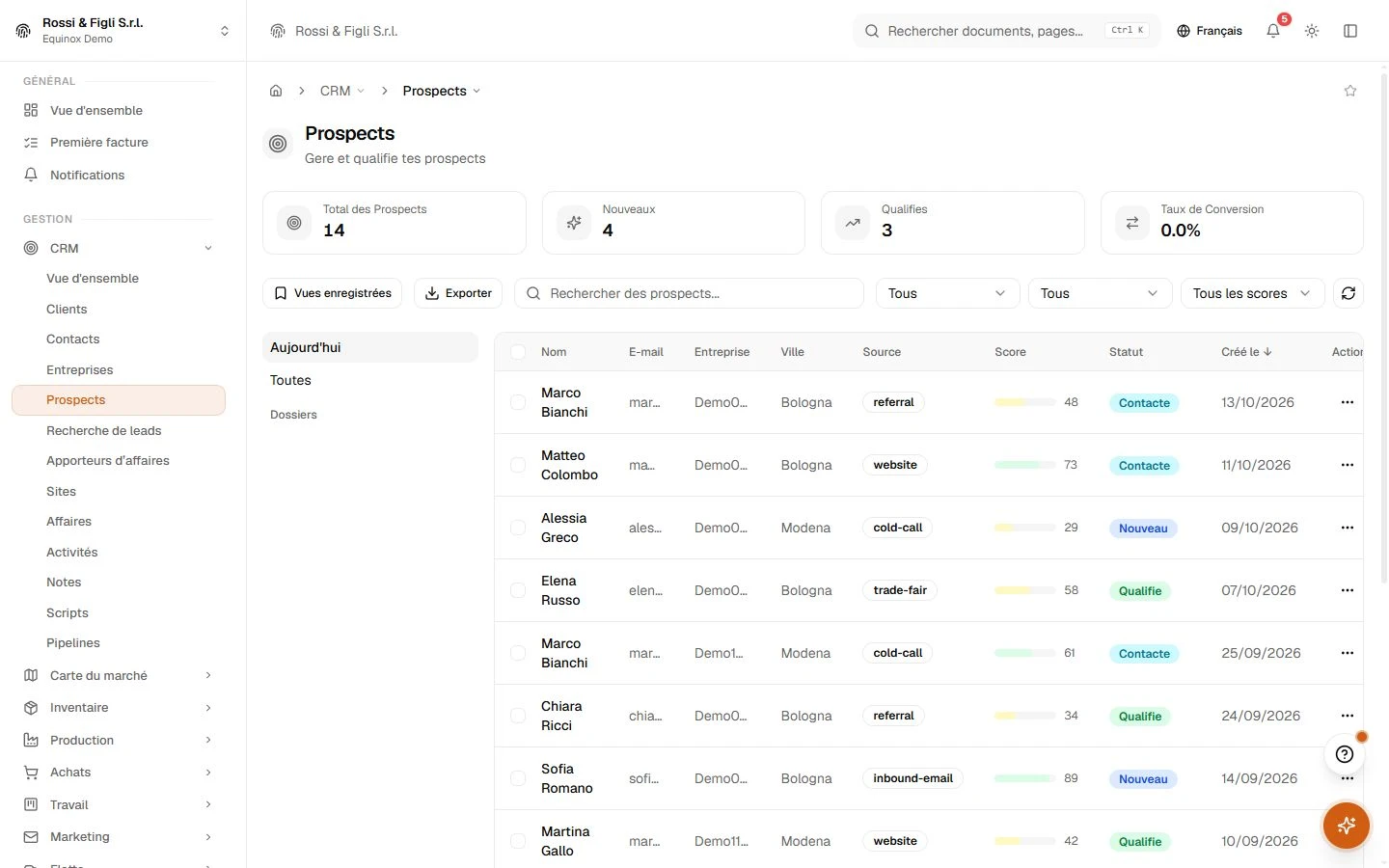This screenshot has width=1389, height=868.
Task: Open the Prospects breadcrumb dropdown
Action: [442, 91]
